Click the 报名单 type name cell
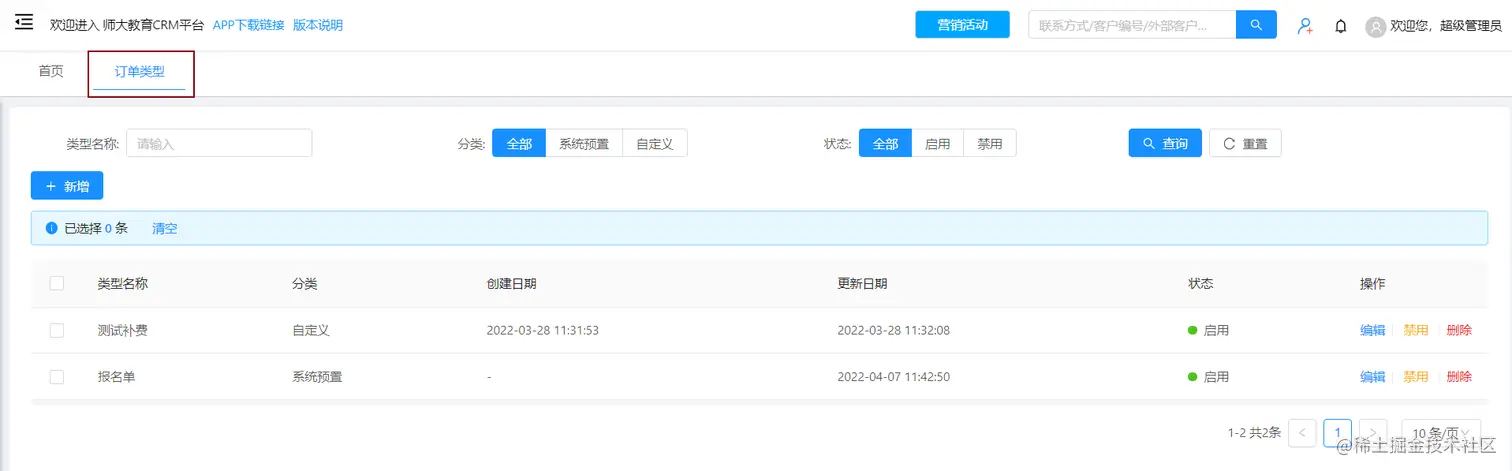Image resolution: width=1512 pixels, height=471 pixels. pos(116,377)
